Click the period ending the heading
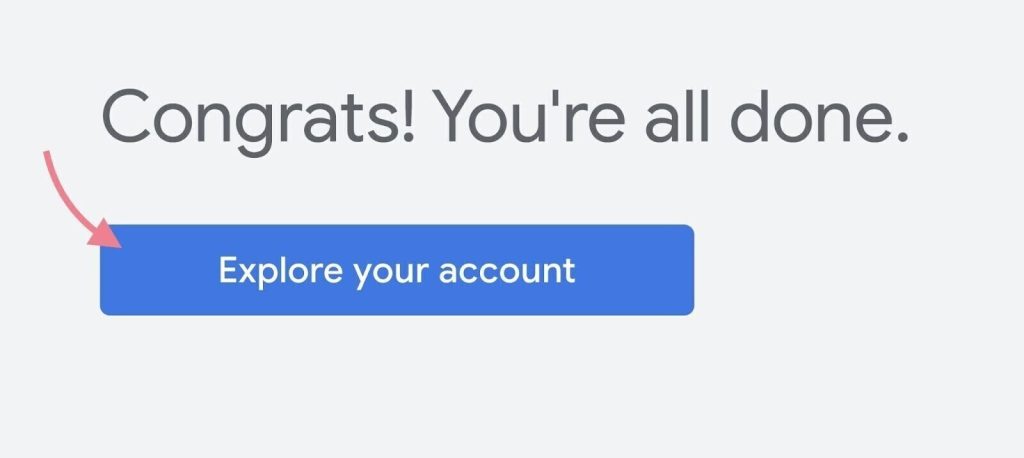This screenshot has width=1024, height=458. (x=903, y=137)
